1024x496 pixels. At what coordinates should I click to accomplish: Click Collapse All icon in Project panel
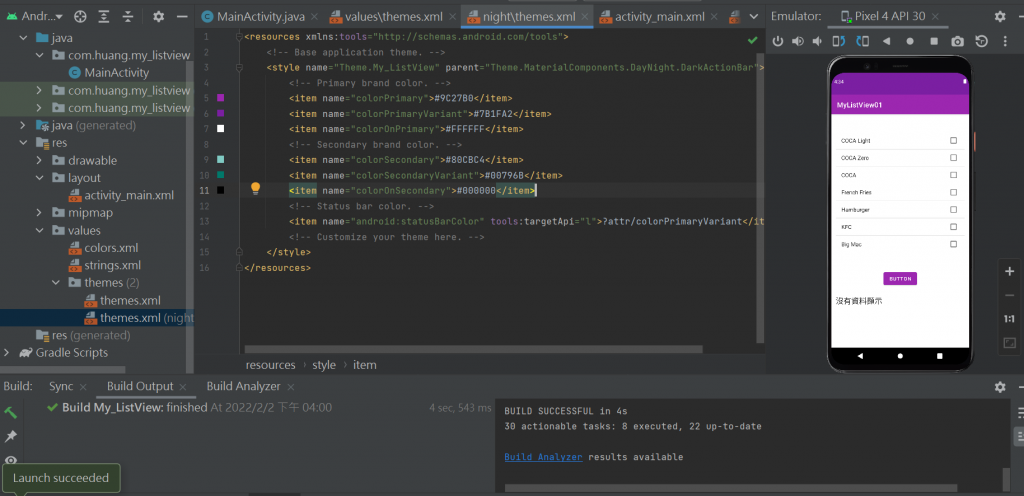tap(128, 16)
